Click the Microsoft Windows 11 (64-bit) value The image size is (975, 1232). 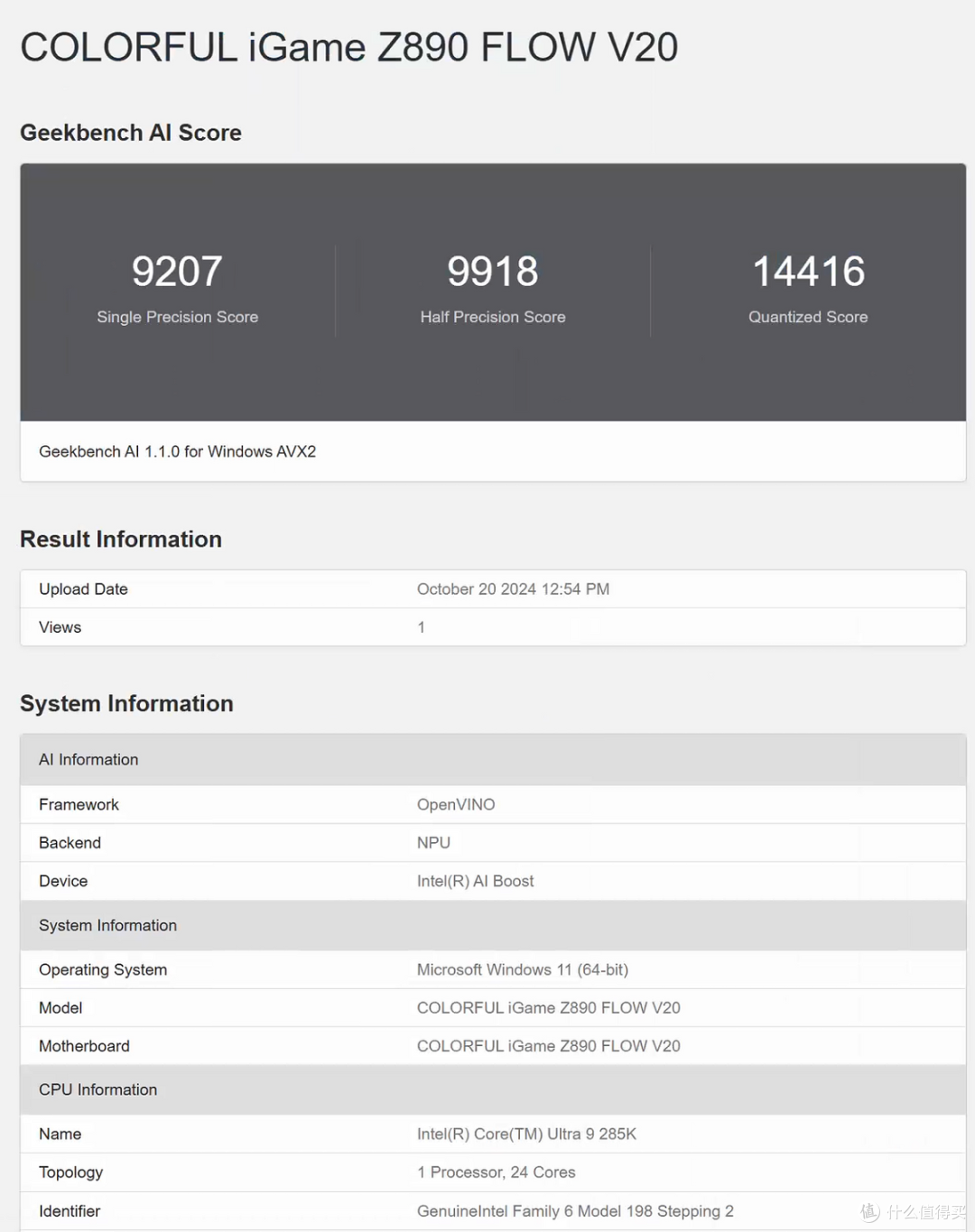[x=523, y=969]
